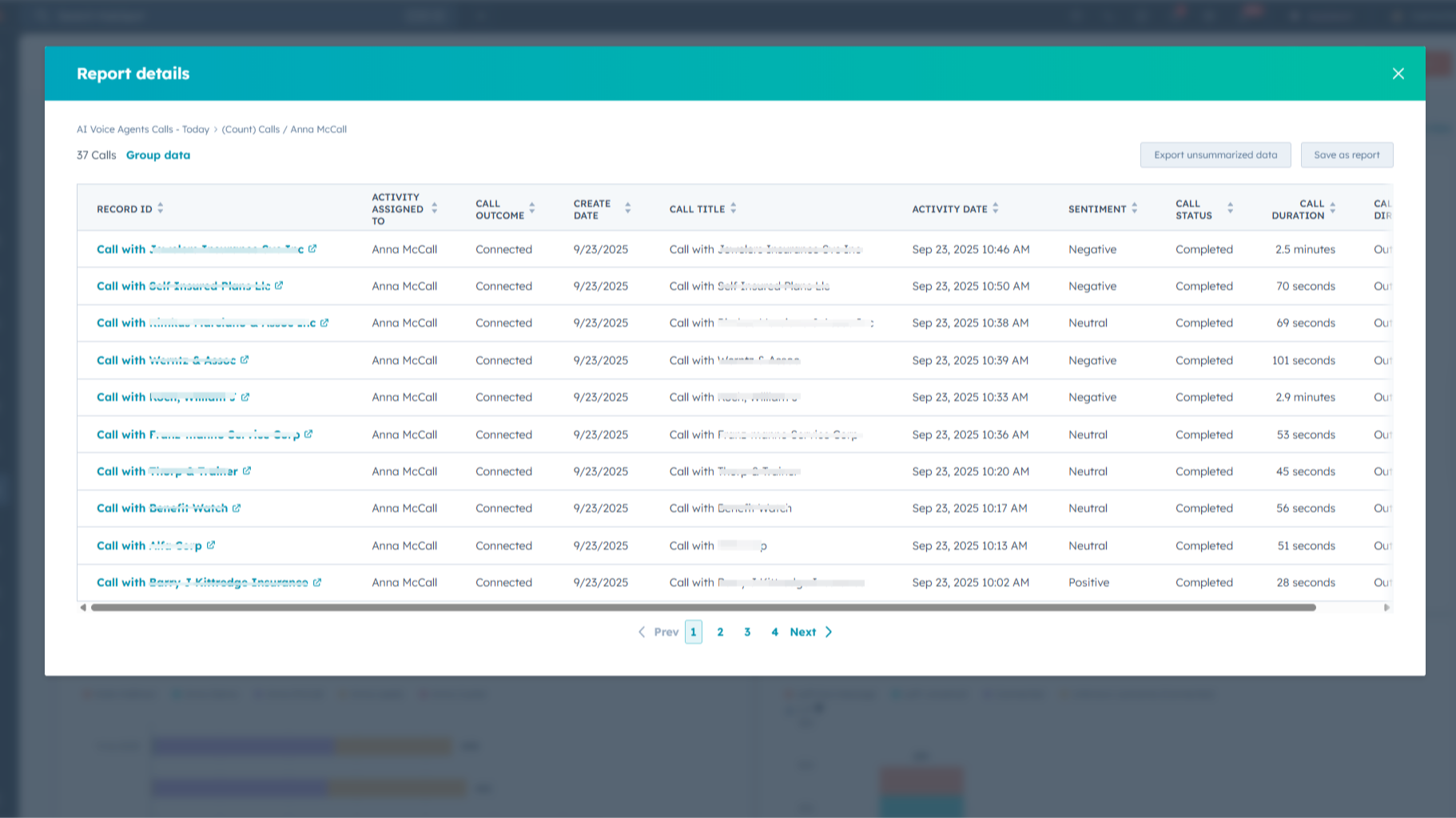The width and height of the screenshot is (1456, 818).
Task: Sort the Call Outcome column
Action: [532, 208]
